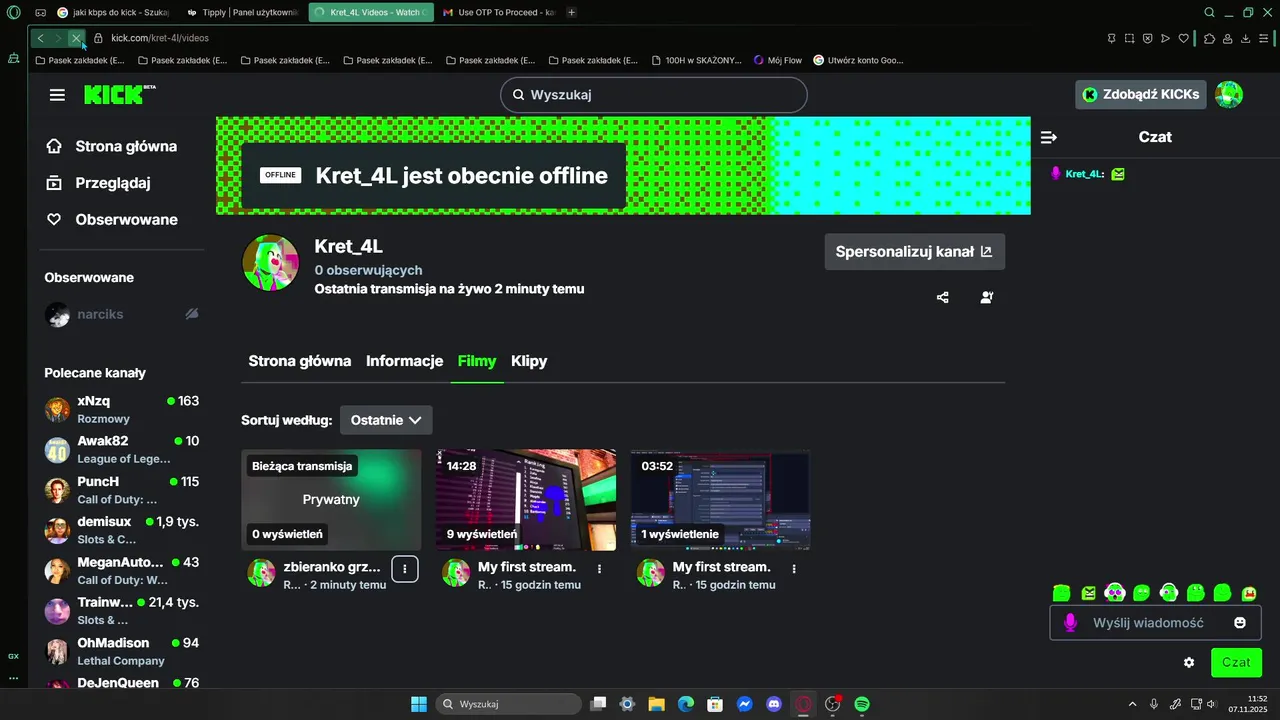Open a new browser tab with plus
Viewport: 1280px width, 720px height.
(571, 12)
